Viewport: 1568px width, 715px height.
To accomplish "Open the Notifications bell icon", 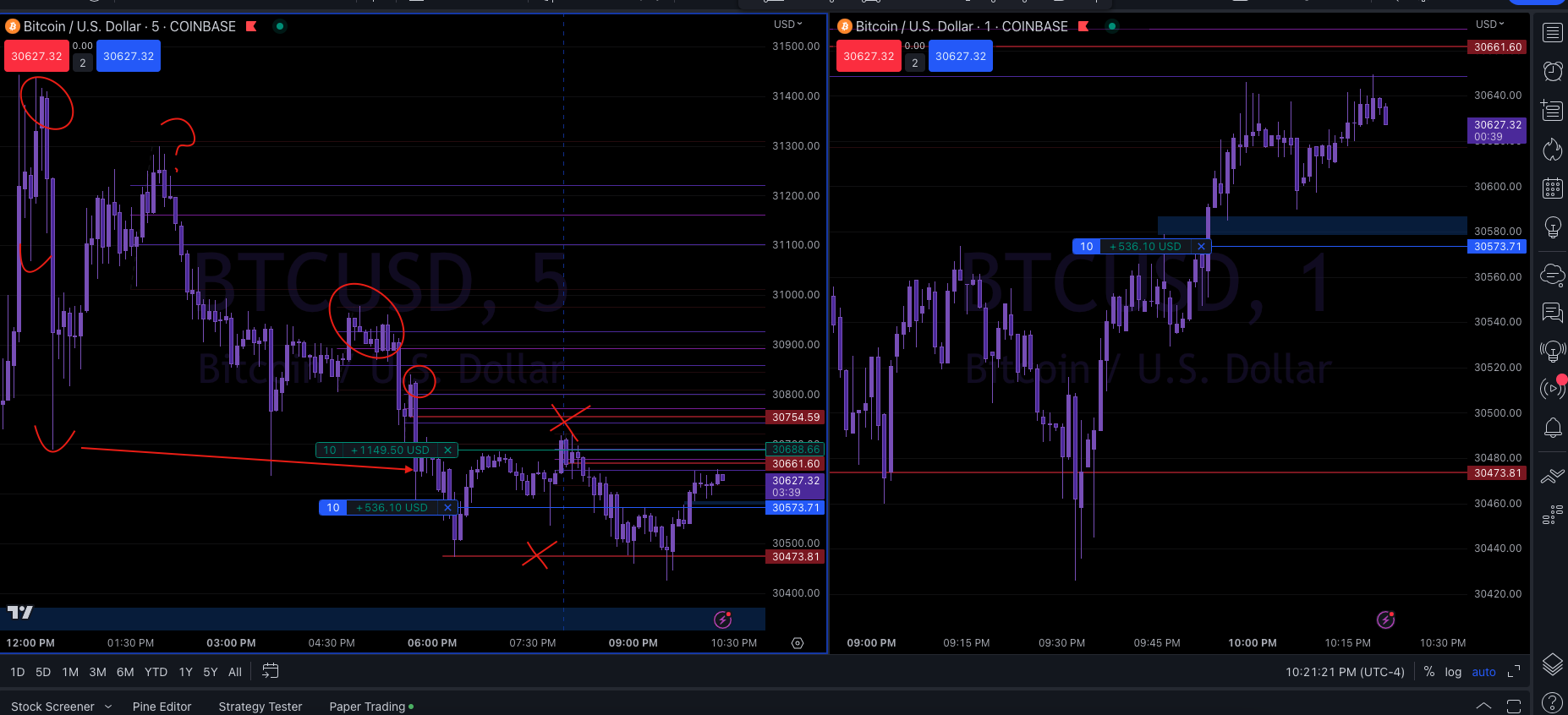I will 1552,428.
